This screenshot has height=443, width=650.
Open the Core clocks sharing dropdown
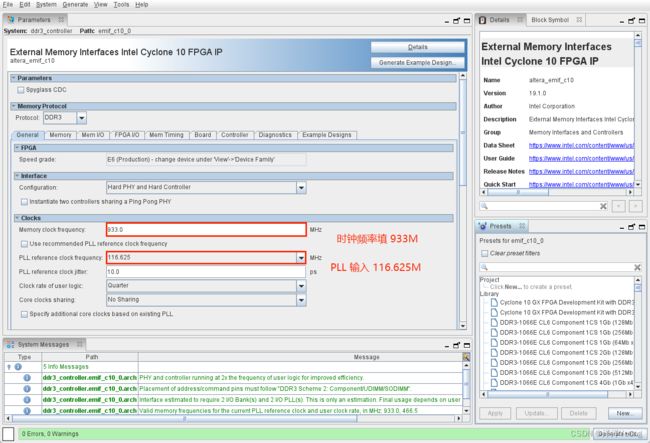[x=301, y=300]
